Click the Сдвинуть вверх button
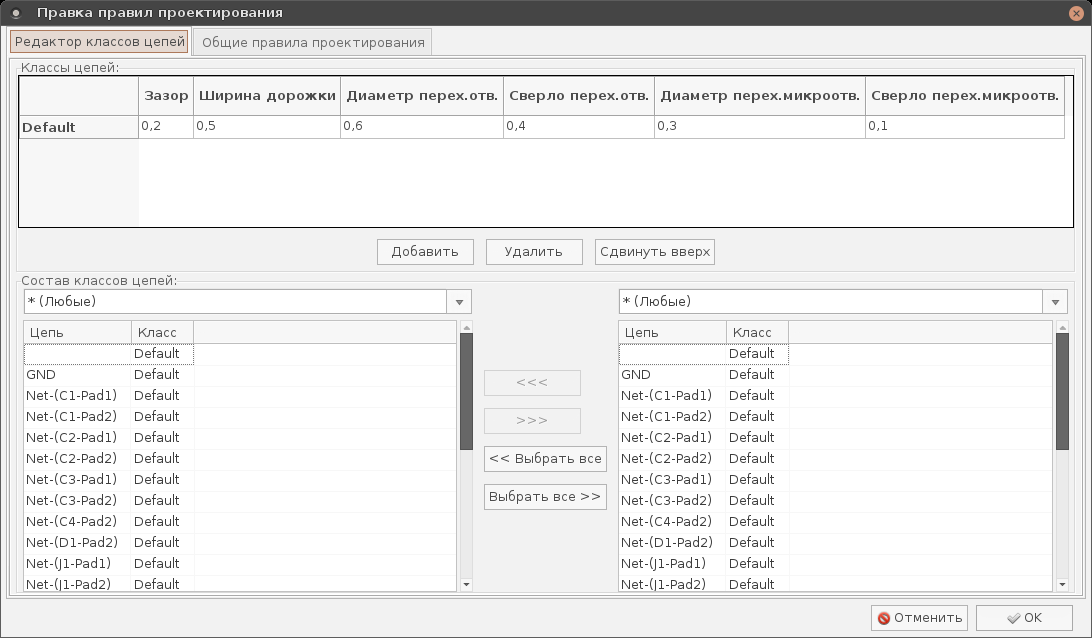1092x638 pixels. pos(655,251)
